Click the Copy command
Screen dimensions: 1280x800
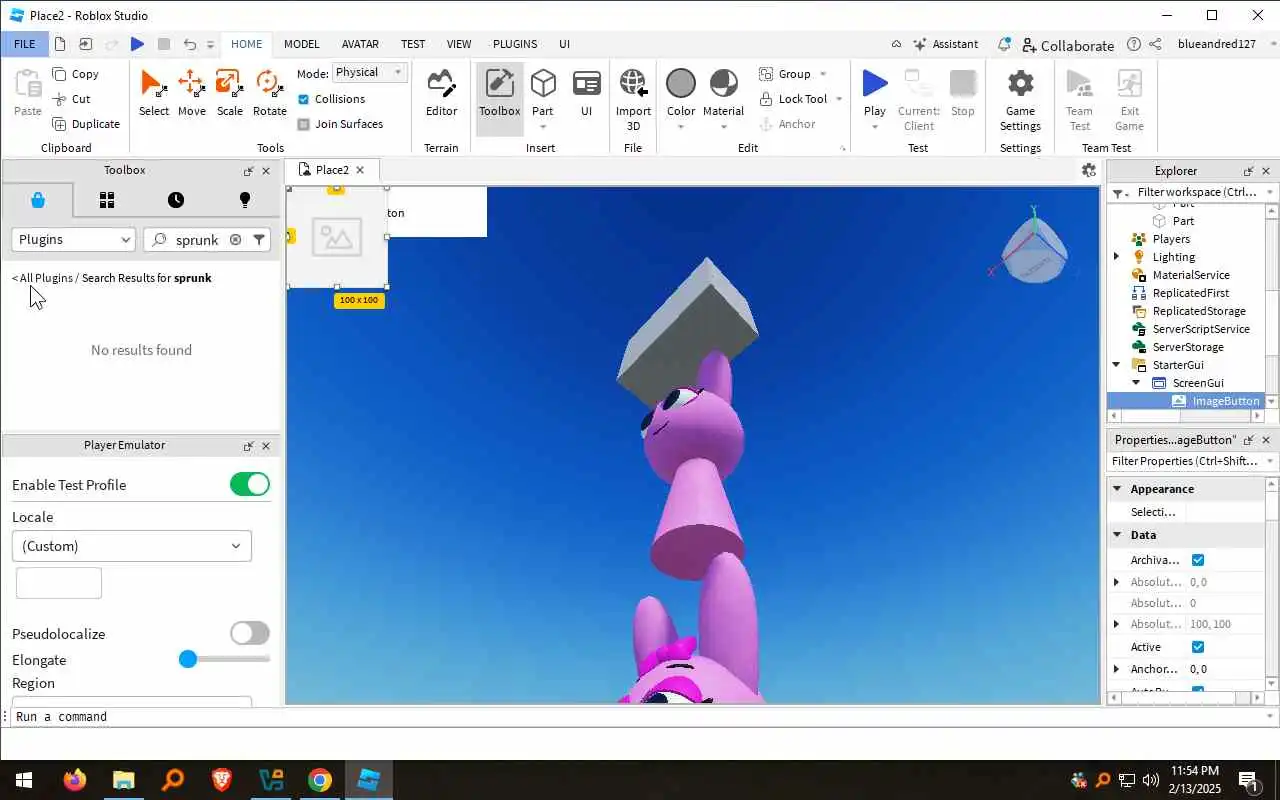(x=75, y=74)
